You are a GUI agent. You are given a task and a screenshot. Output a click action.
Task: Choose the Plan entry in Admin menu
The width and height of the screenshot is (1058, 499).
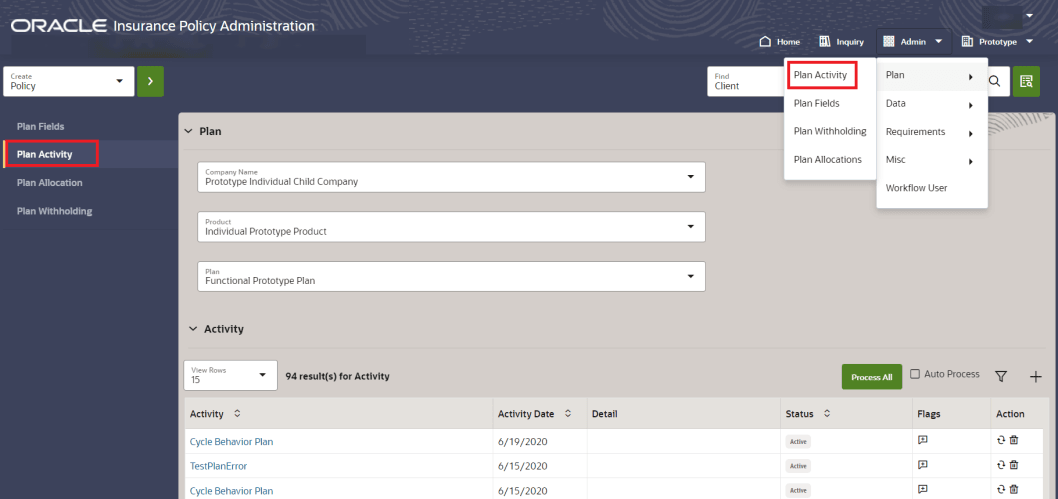pyautogui.click(x=932, y=76)
